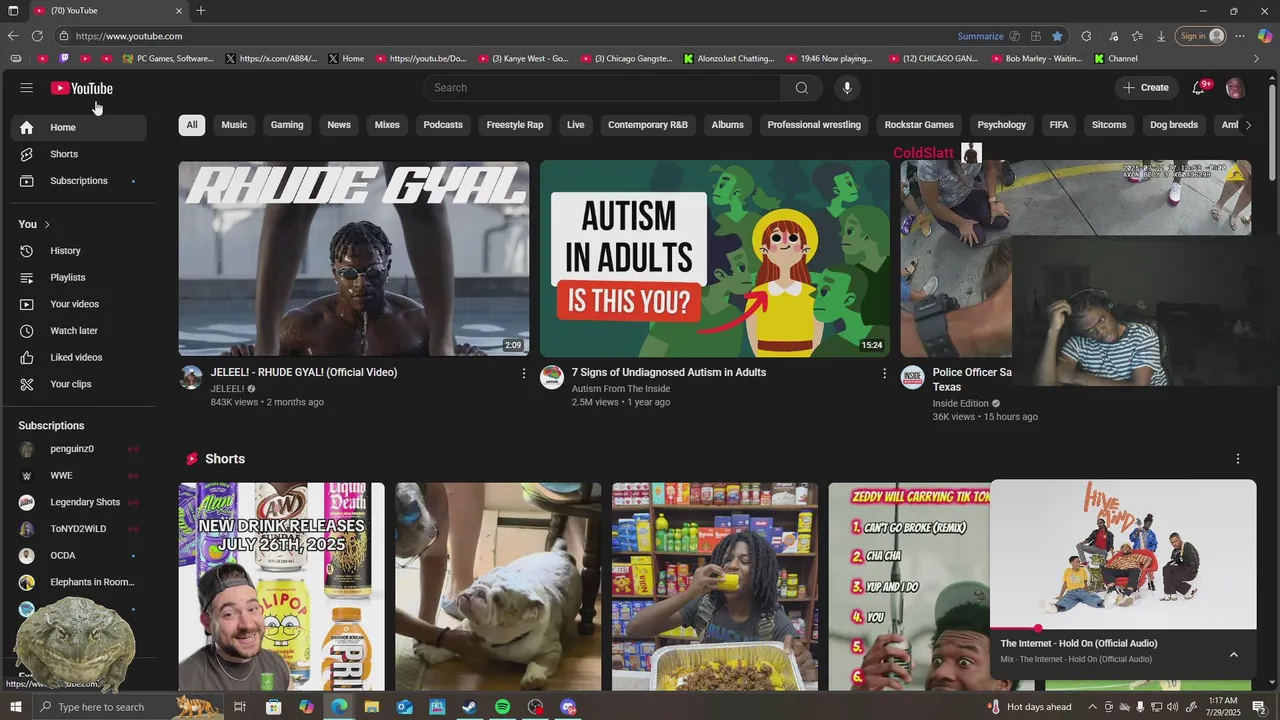Show more bookmarks with the bar chevron

(x=1257, y=59)
